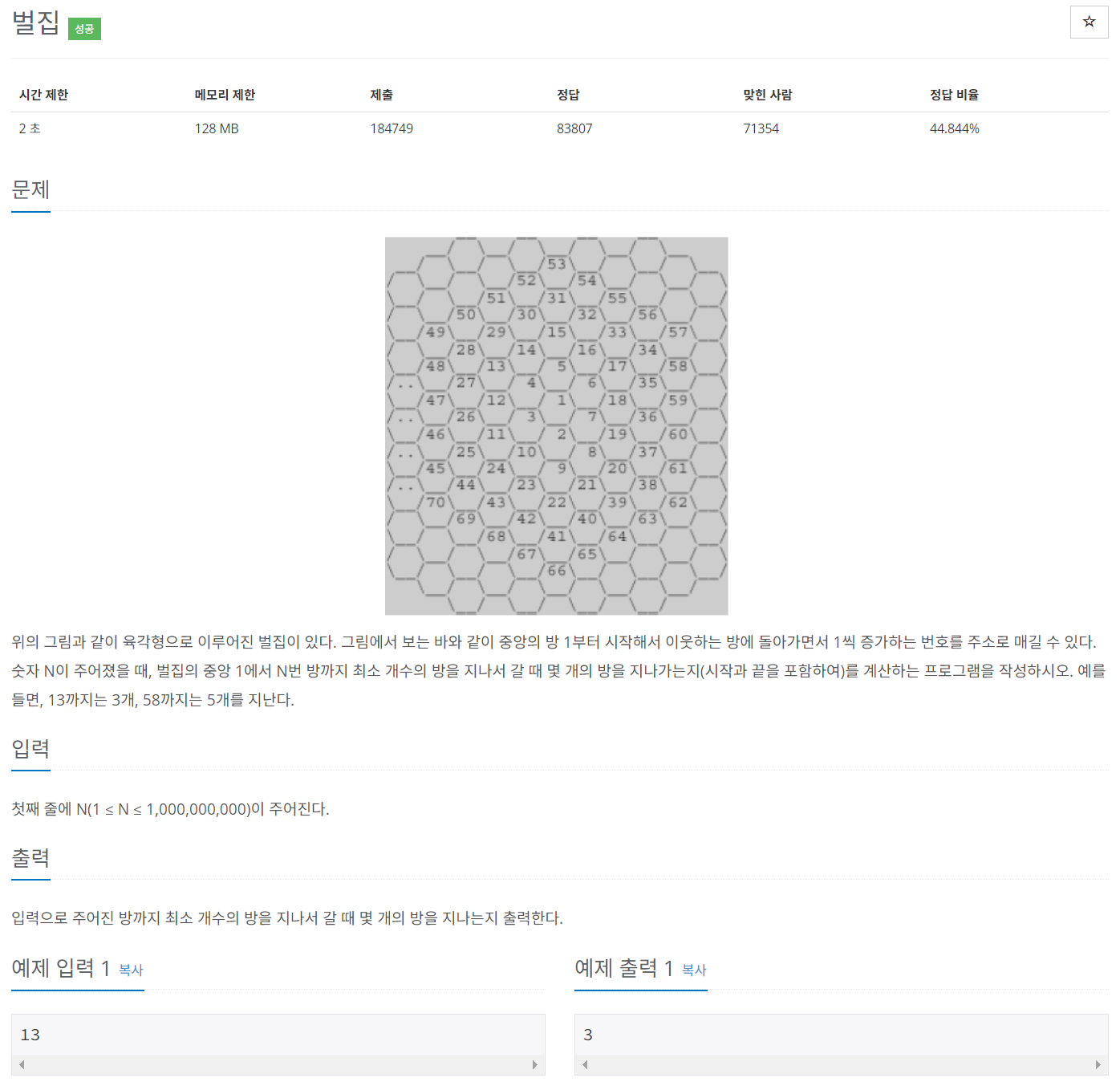The width and height of the screenshot is (1120, 1086).
Task: Click the 시간 제한 column header
Action: coord(44,95)
